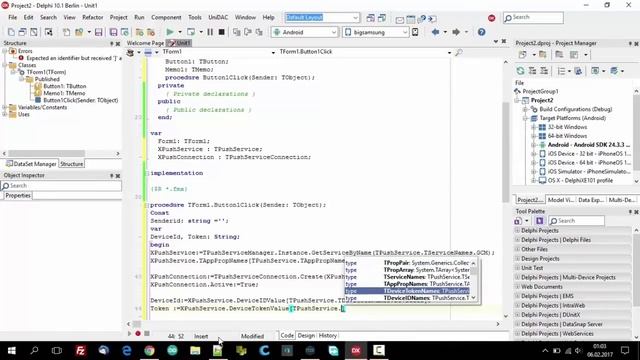This screenshot has height=360, width=640.
Task: Switch to the Welcome Page tab
Action: 145,43
